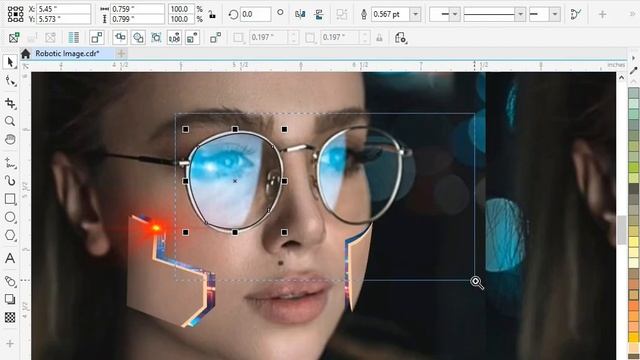Go to the Home welcome tab
The image size is (640, 360).
(x=26, y=53)
